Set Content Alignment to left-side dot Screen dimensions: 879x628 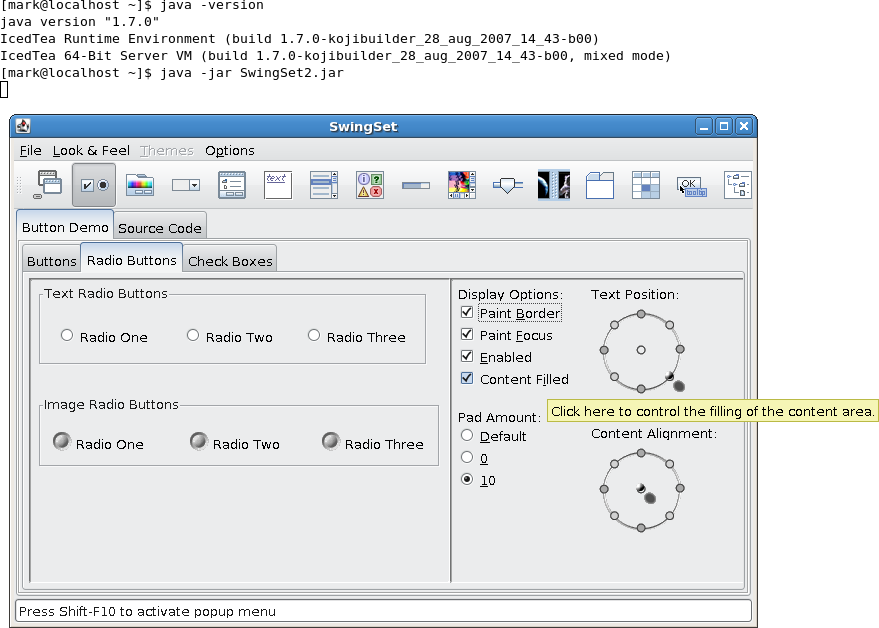604,489
